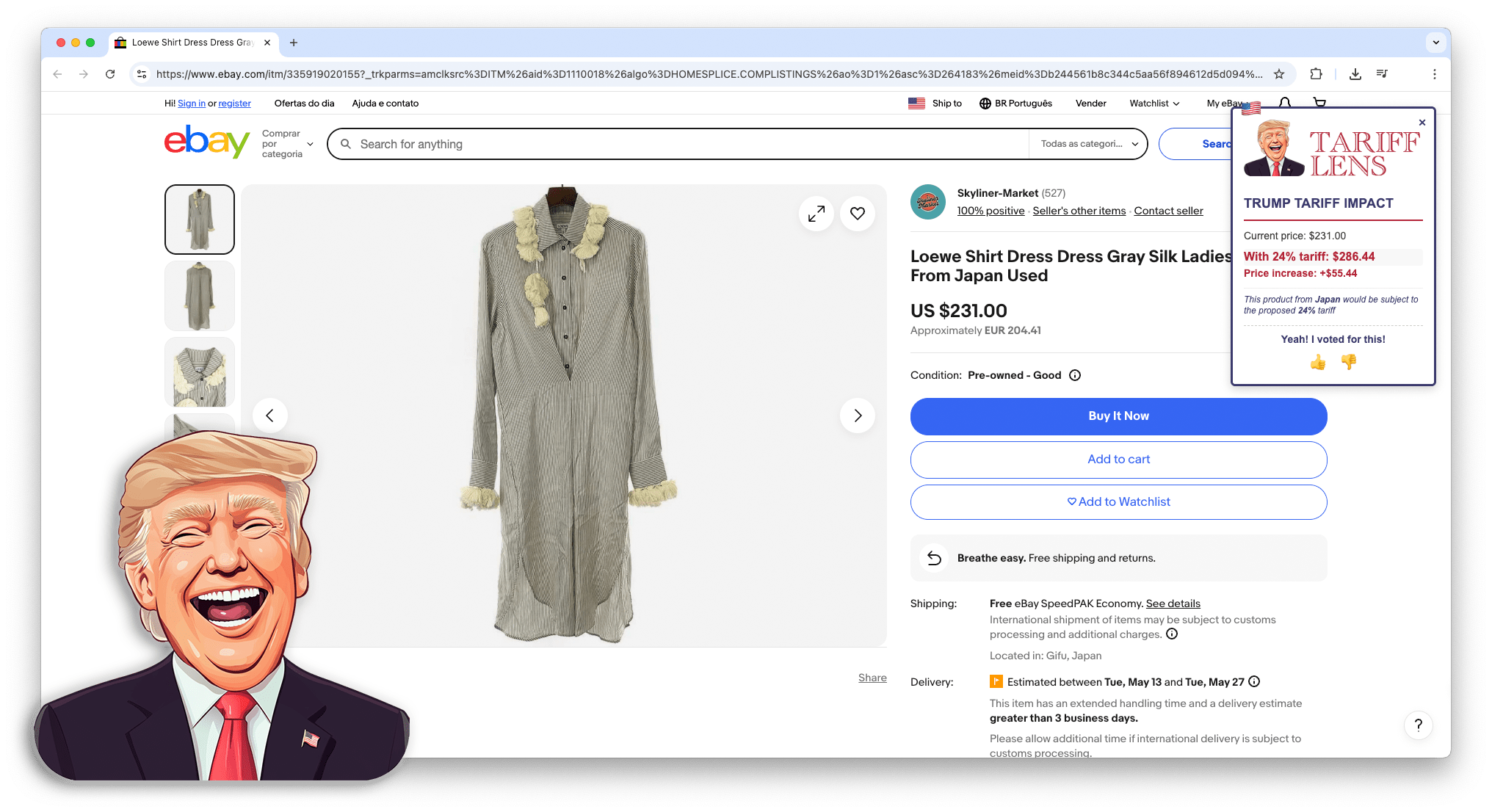Open eBay notifications bell
1492x812 pixels.
point(1285,103)
